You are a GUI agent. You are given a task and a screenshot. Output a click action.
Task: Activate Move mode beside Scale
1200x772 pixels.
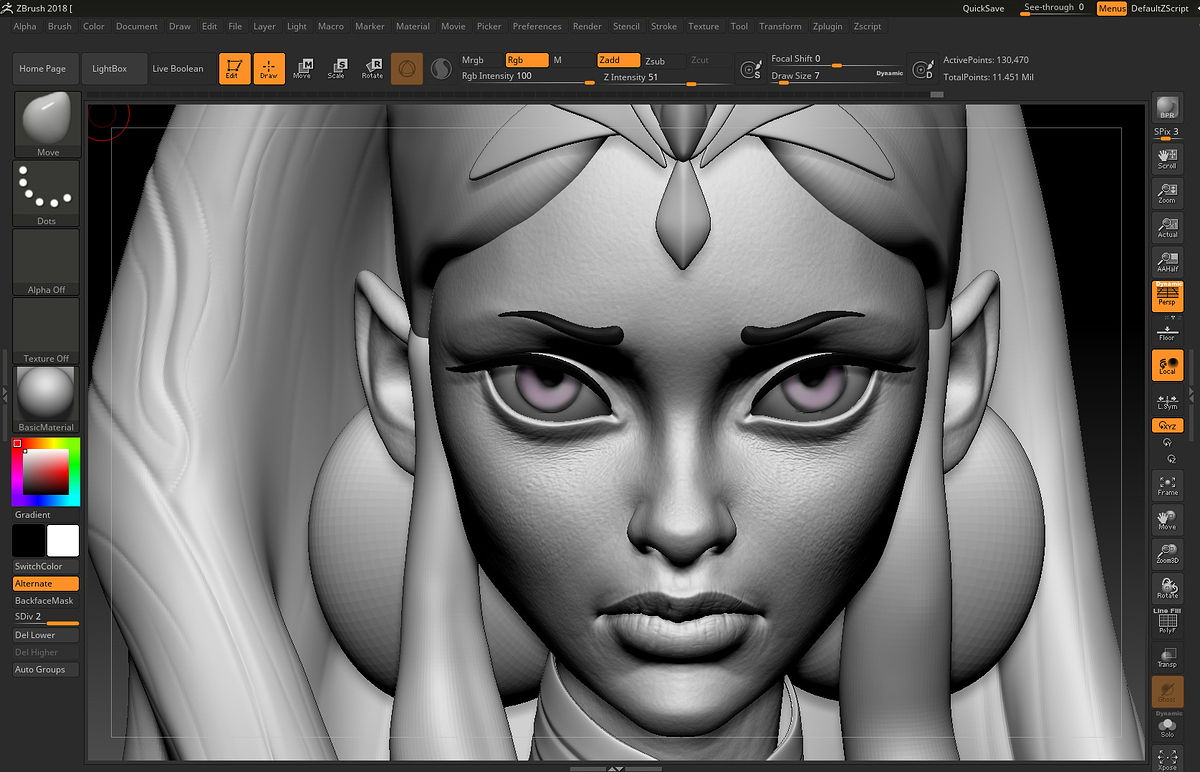302,69
